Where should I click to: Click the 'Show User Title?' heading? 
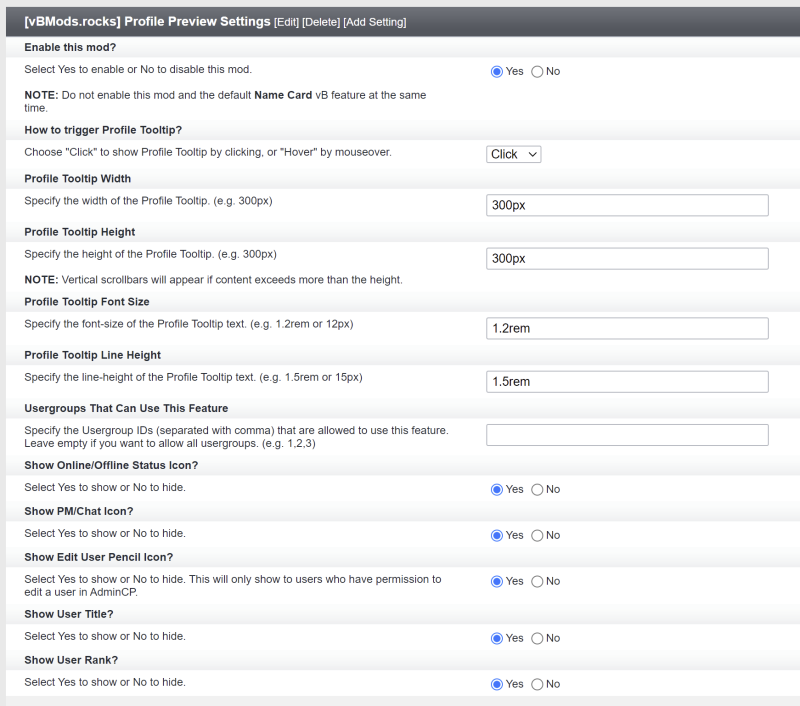pyautogui.click(x=69, y=614)
